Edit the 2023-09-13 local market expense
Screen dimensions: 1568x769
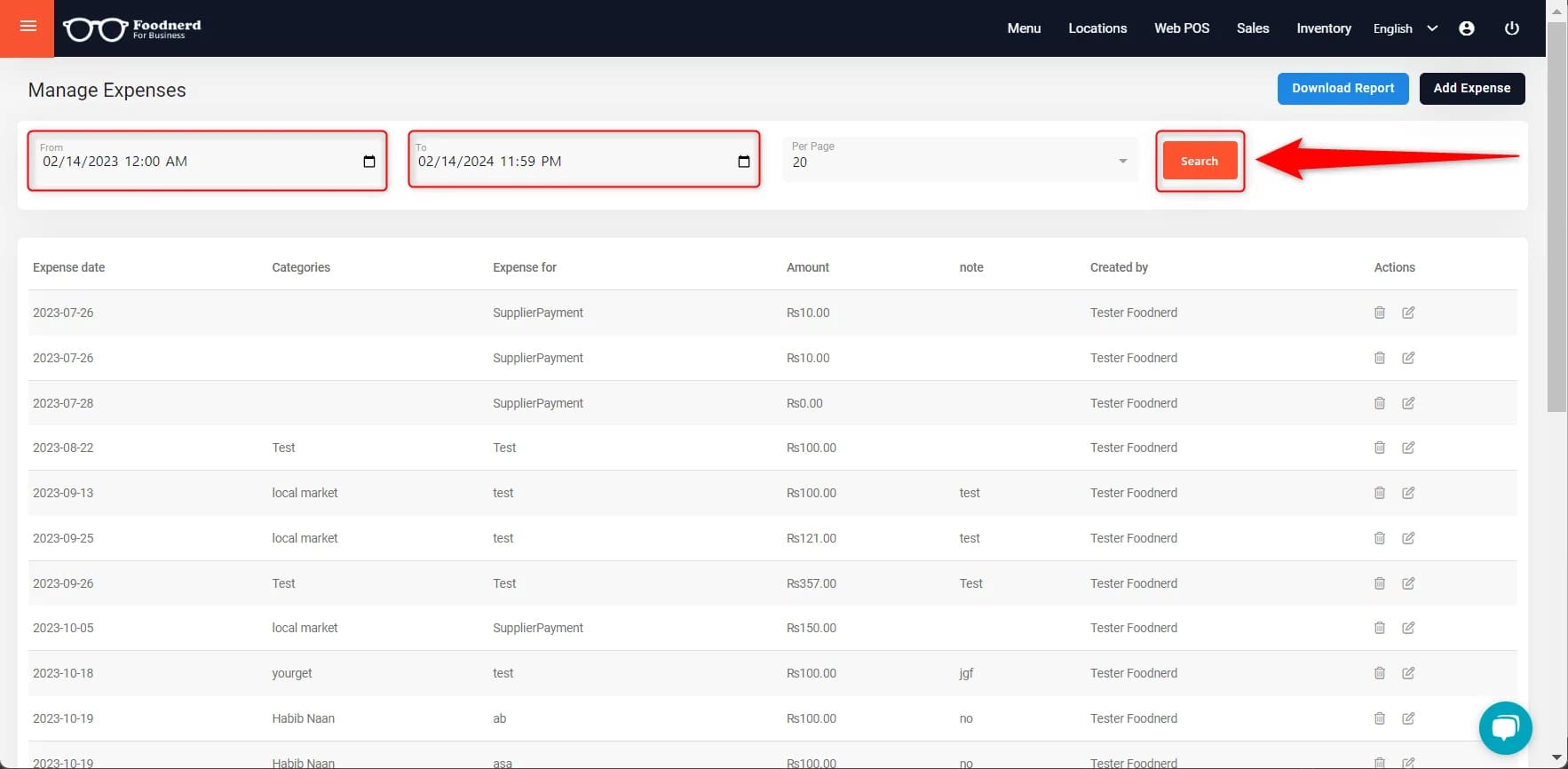pyautogui.click(x=1408, y=493)
